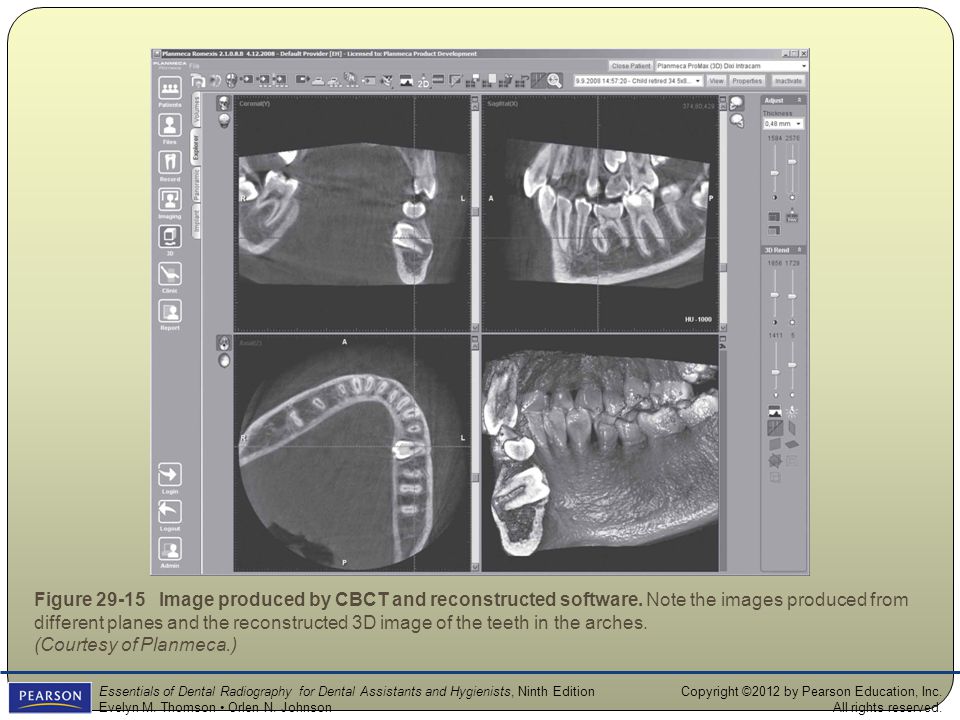Screen dimensions: 960x720
Task: Open the File menu
Action: tap(195, 66)
